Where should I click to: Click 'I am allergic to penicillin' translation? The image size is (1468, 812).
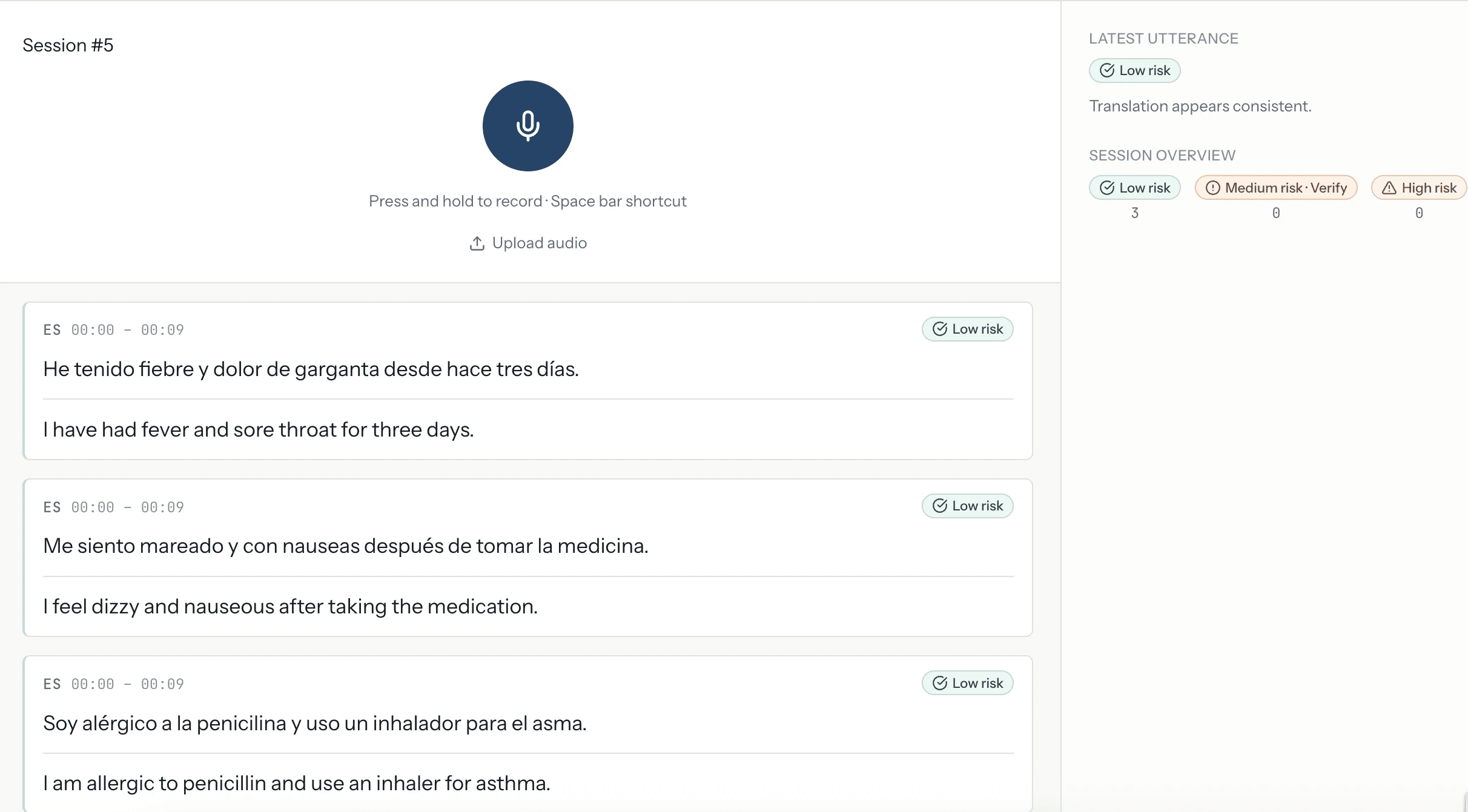pyautogui.click(x=296, y=783)
